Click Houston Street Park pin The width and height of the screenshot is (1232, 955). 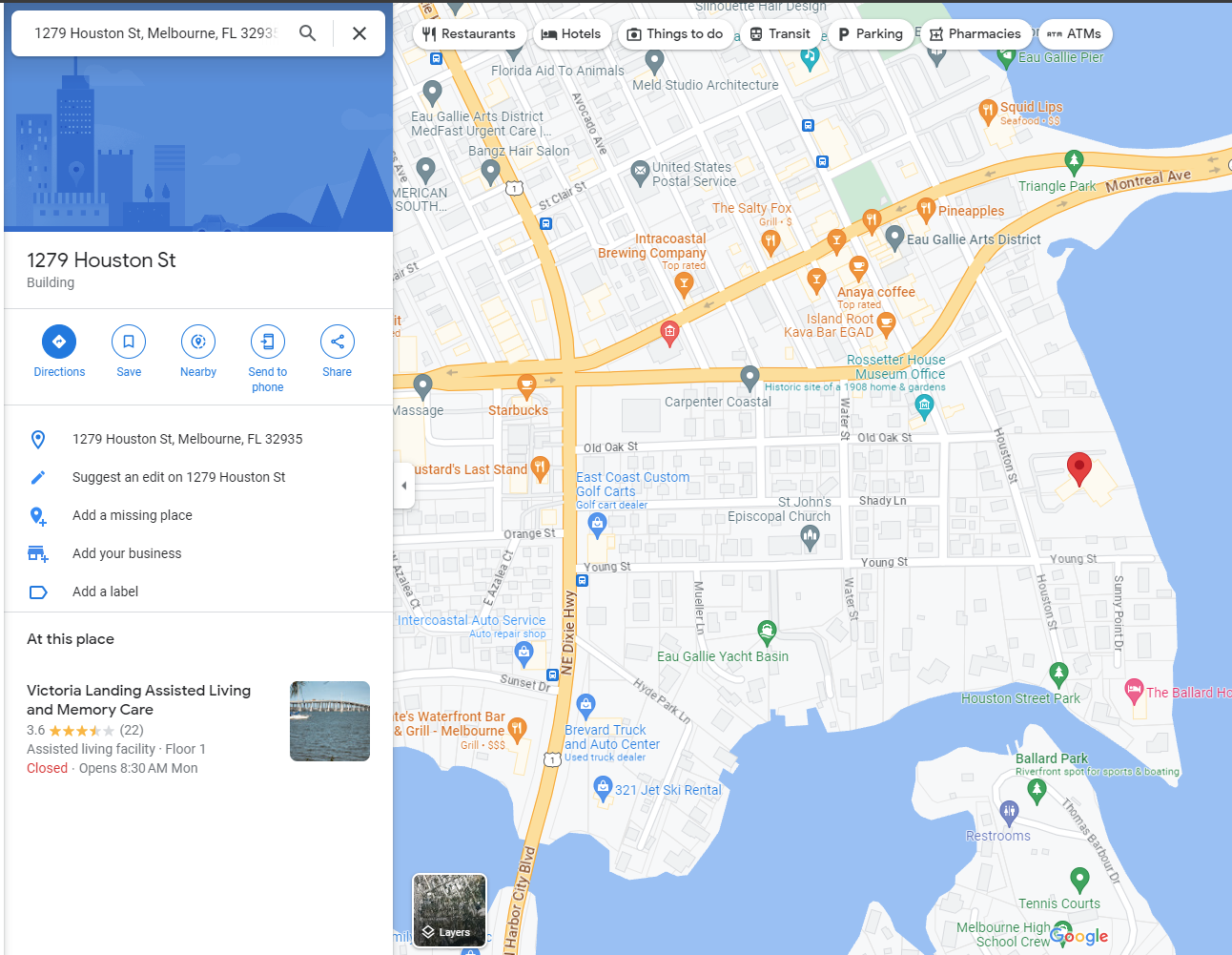tap(1058, 674)
